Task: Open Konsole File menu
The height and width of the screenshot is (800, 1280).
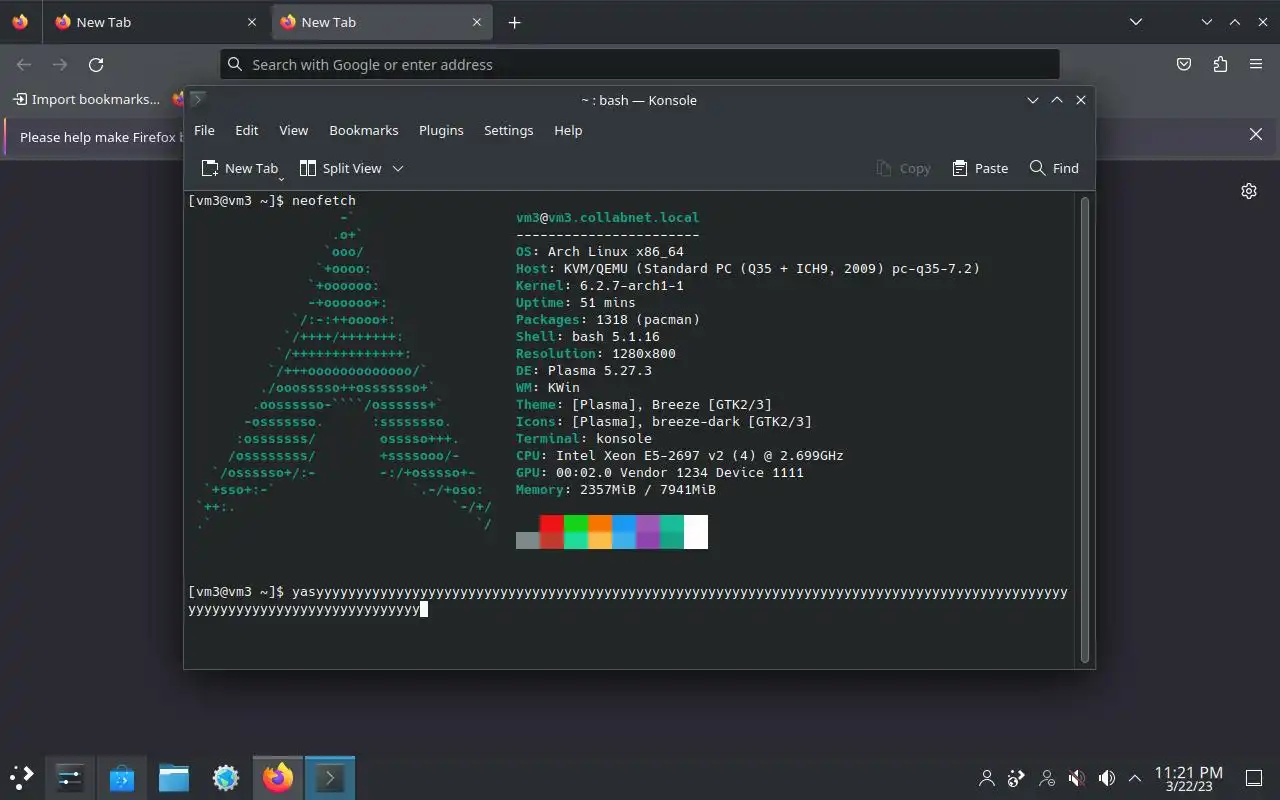Action: (204, 130)
